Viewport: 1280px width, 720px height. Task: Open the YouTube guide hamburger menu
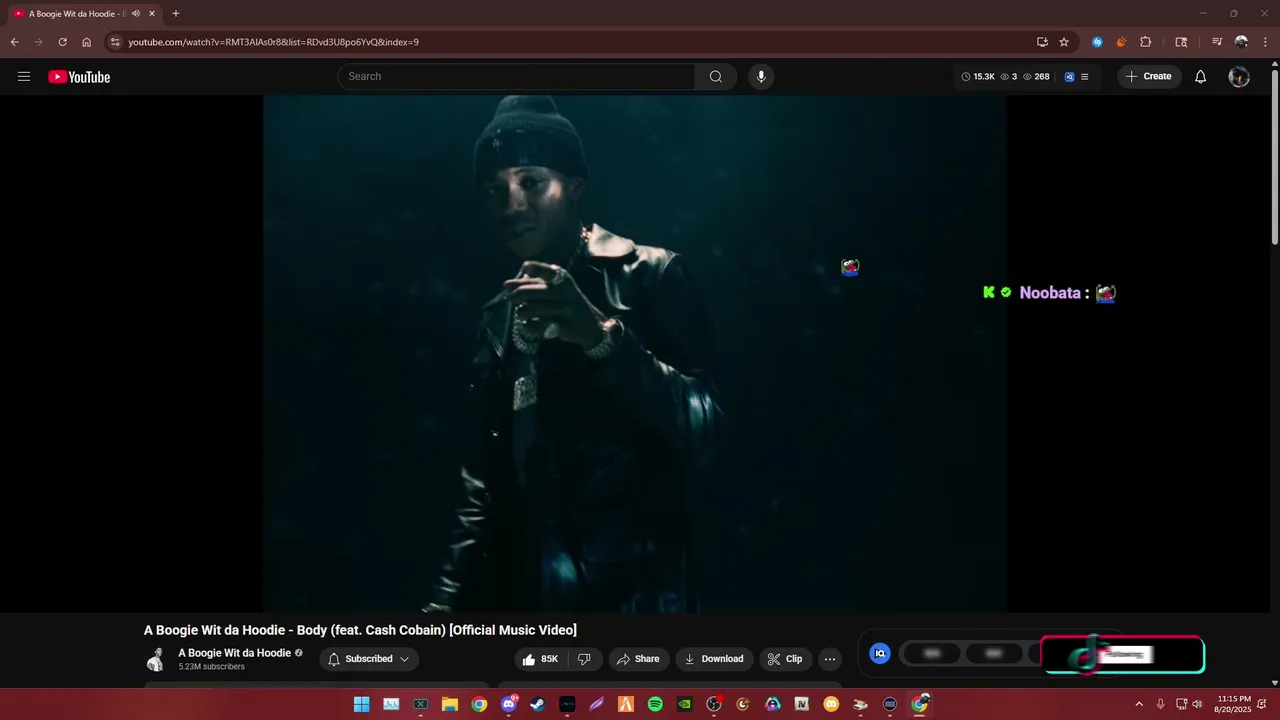tap(24, 77)
